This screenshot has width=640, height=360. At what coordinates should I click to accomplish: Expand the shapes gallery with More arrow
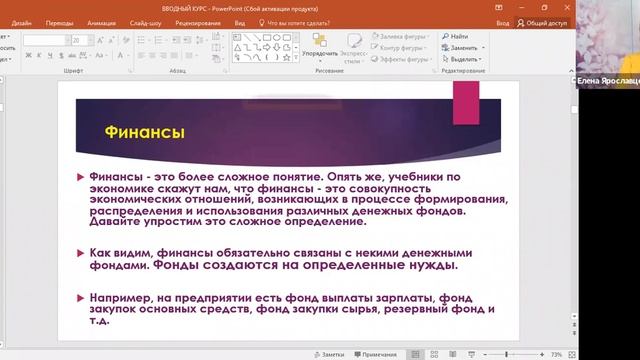coord(296,58)
